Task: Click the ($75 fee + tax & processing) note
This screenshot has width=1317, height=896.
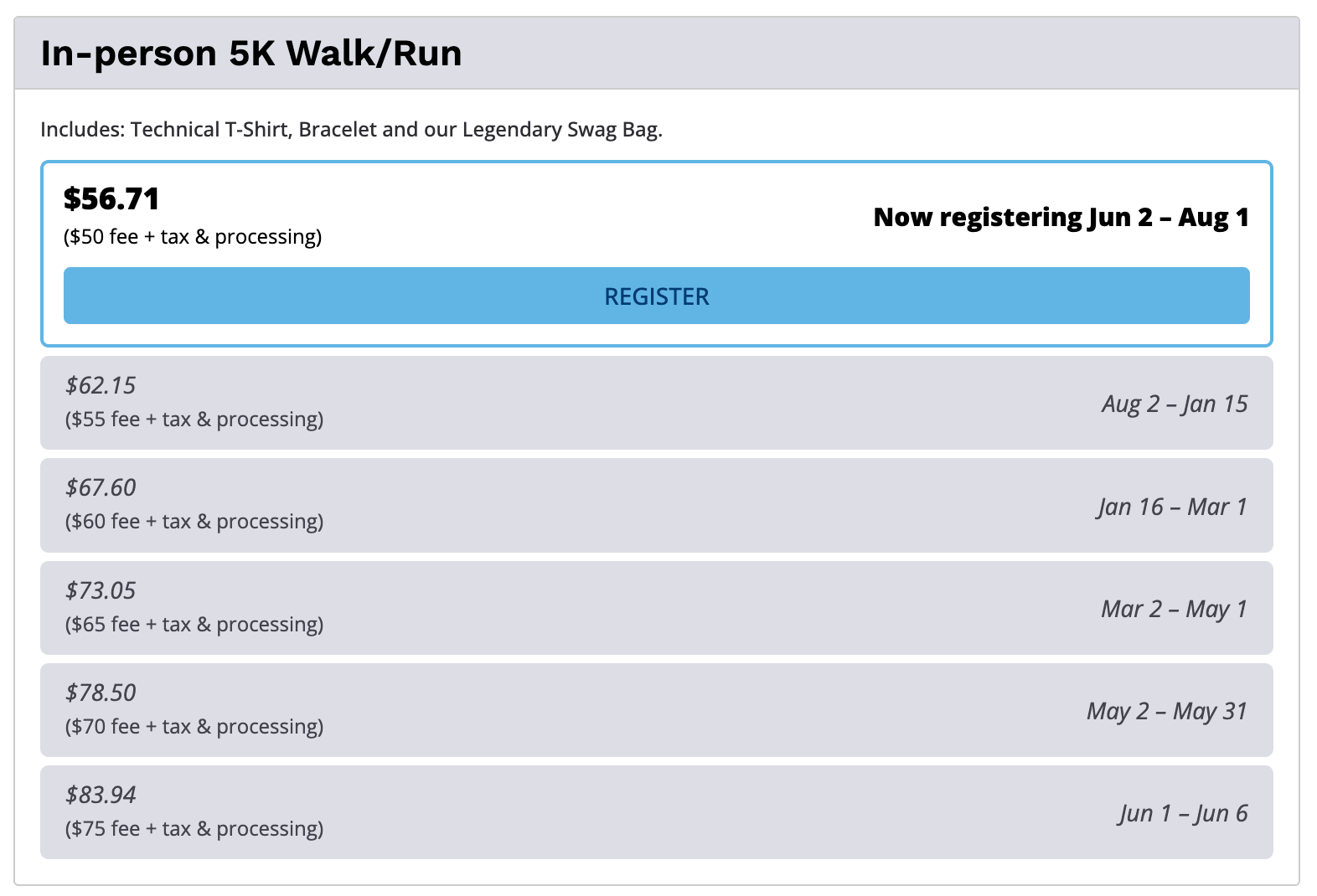Action: pos(194,828)
